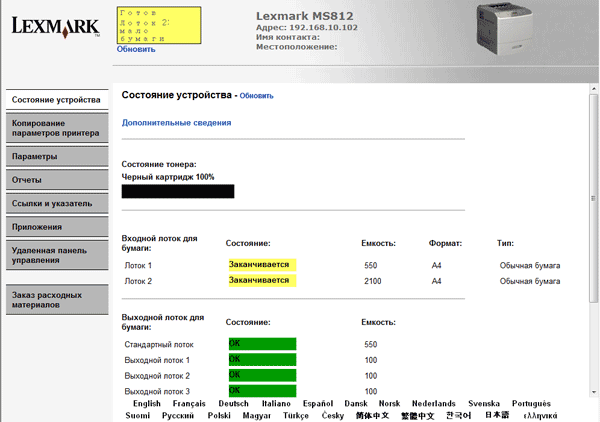The image size is (600, 422).
Task: Go to Отчеты section
Action: [x=57, y=180]
